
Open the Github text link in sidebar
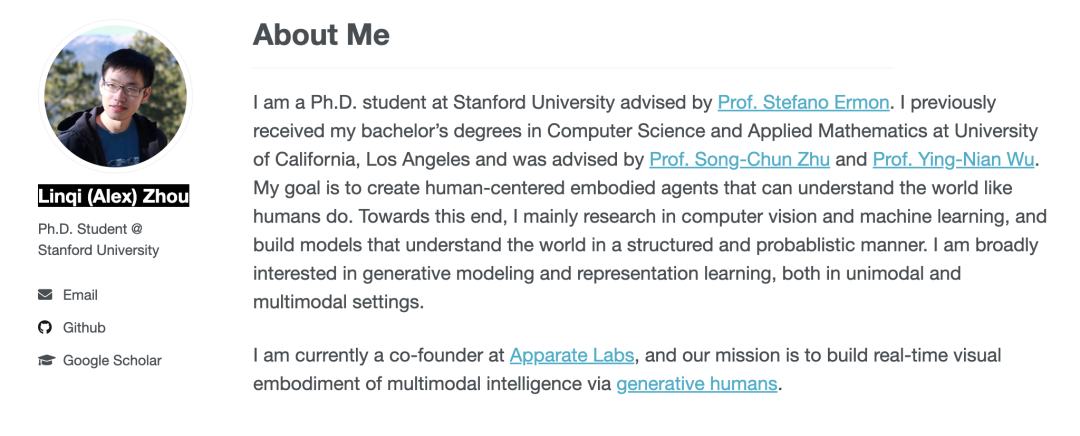coord(84,328)
